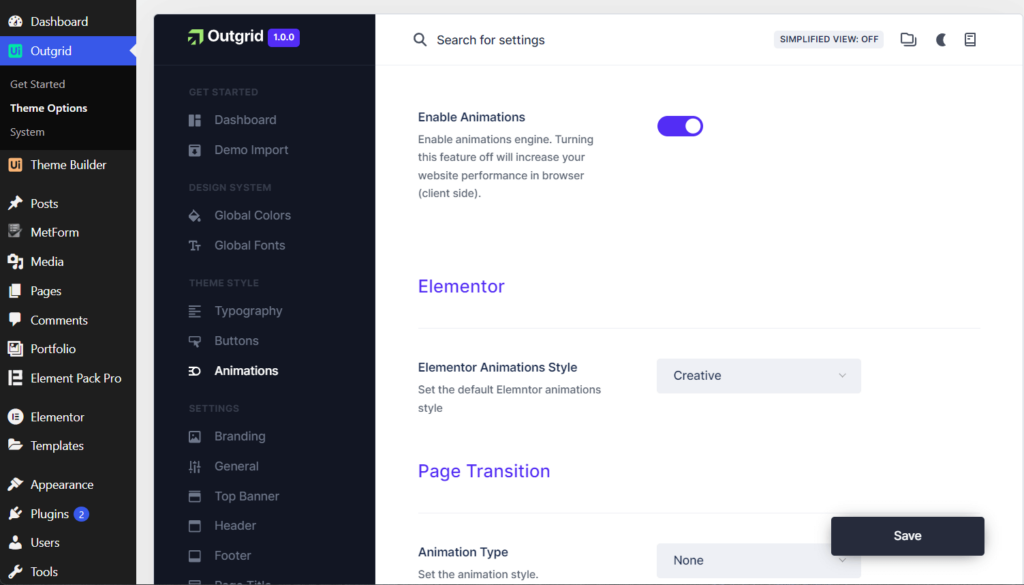Open the Elementor Animations Style dropdown
This screenshot has width=1024, height=585.
(759, 376)
